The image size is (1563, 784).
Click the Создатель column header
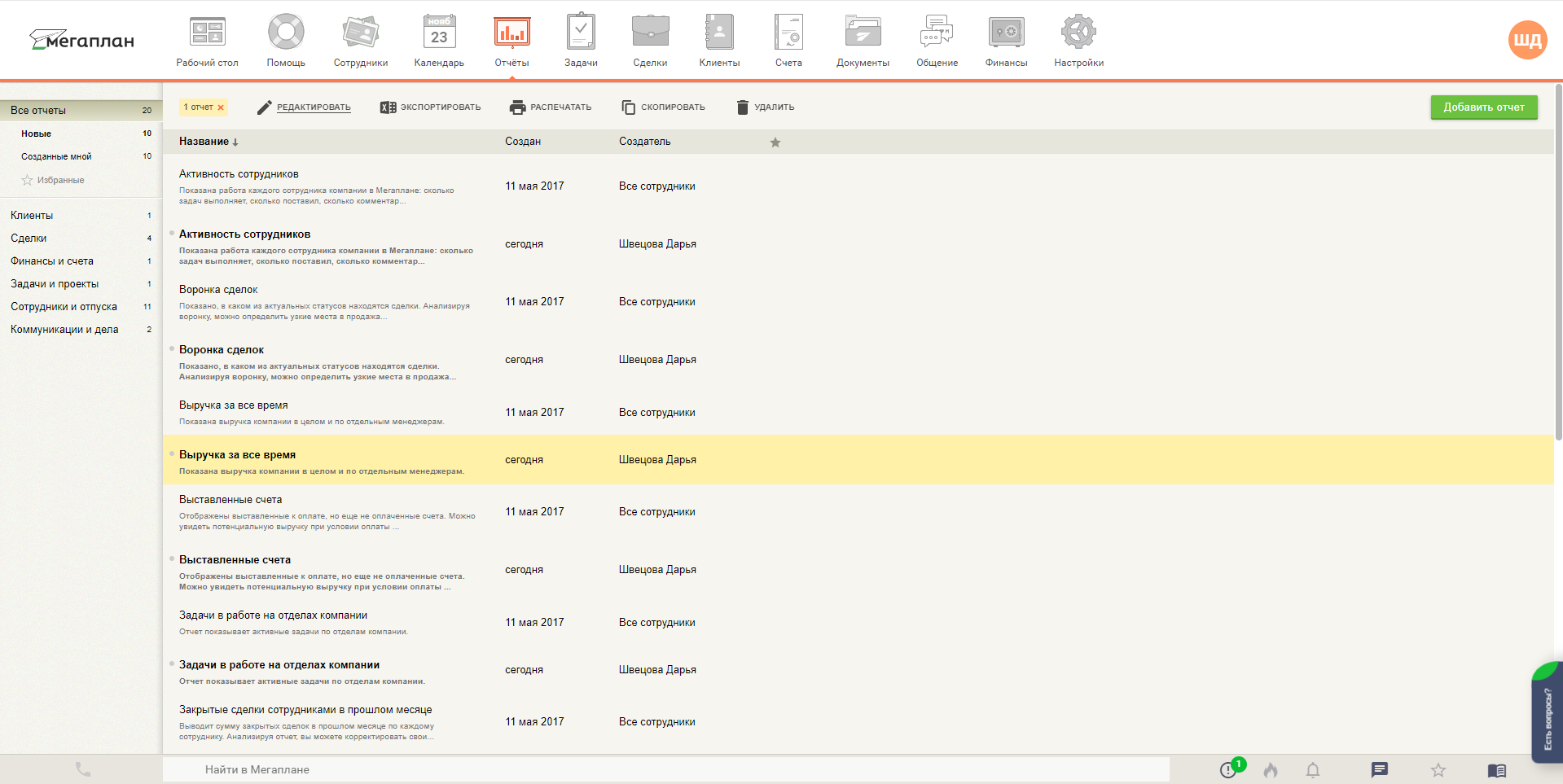click(645, 142)
